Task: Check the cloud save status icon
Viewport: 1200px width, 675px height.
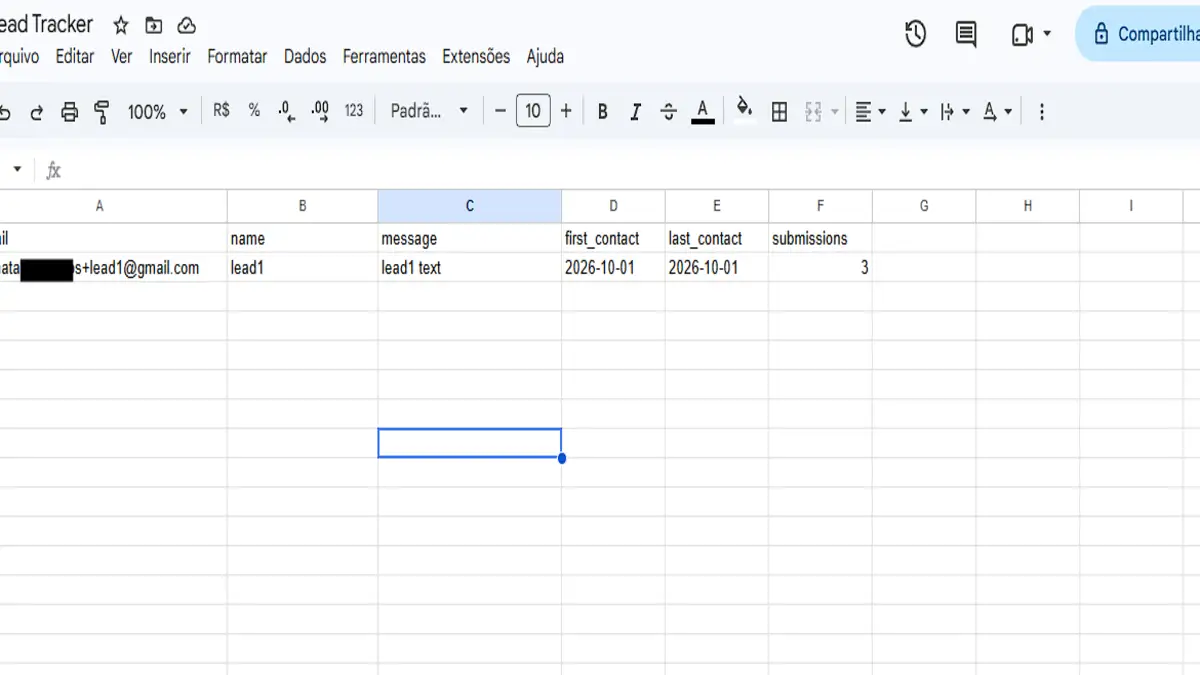Action: pyautogui.click(x=187, y=26)
